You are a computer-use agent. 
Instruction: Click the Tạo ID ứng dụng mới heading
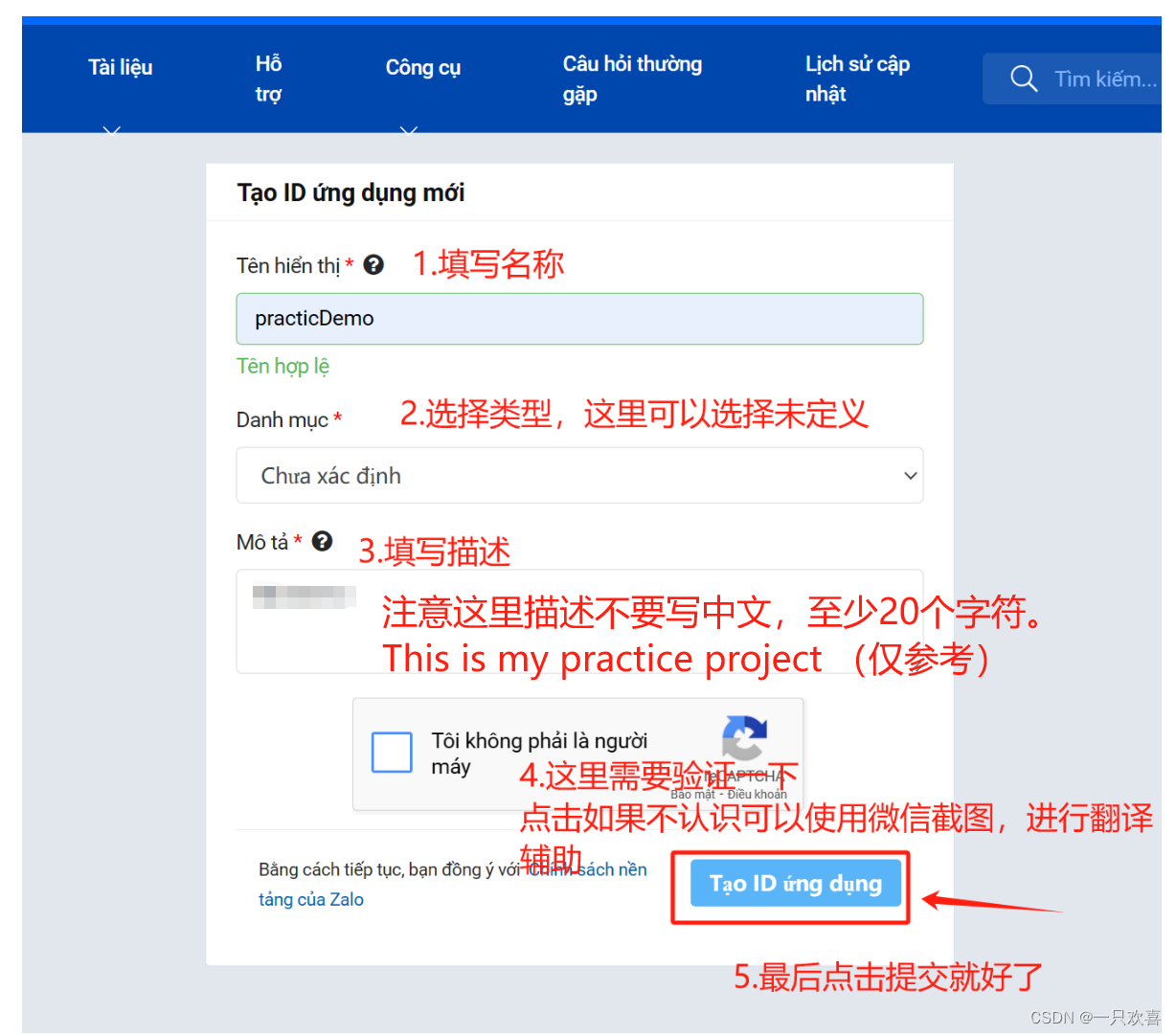(x=351, y=193)
